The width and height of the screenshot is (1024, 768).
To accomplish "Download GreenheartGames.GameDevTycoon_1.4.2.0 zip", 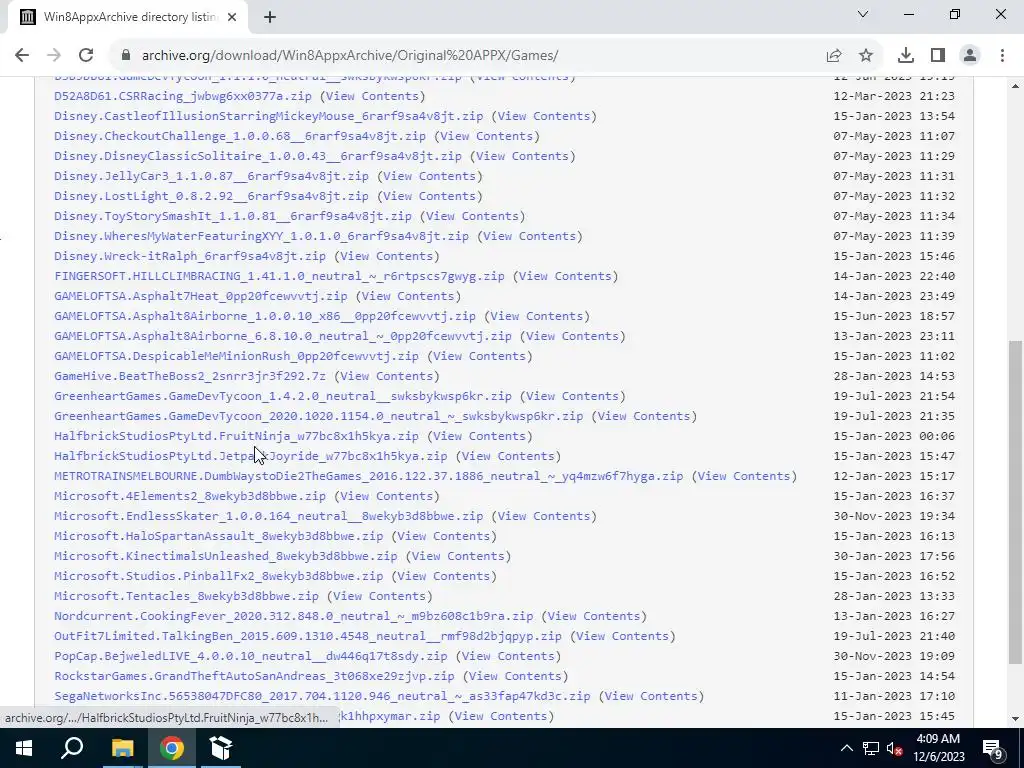I will 283,396.
